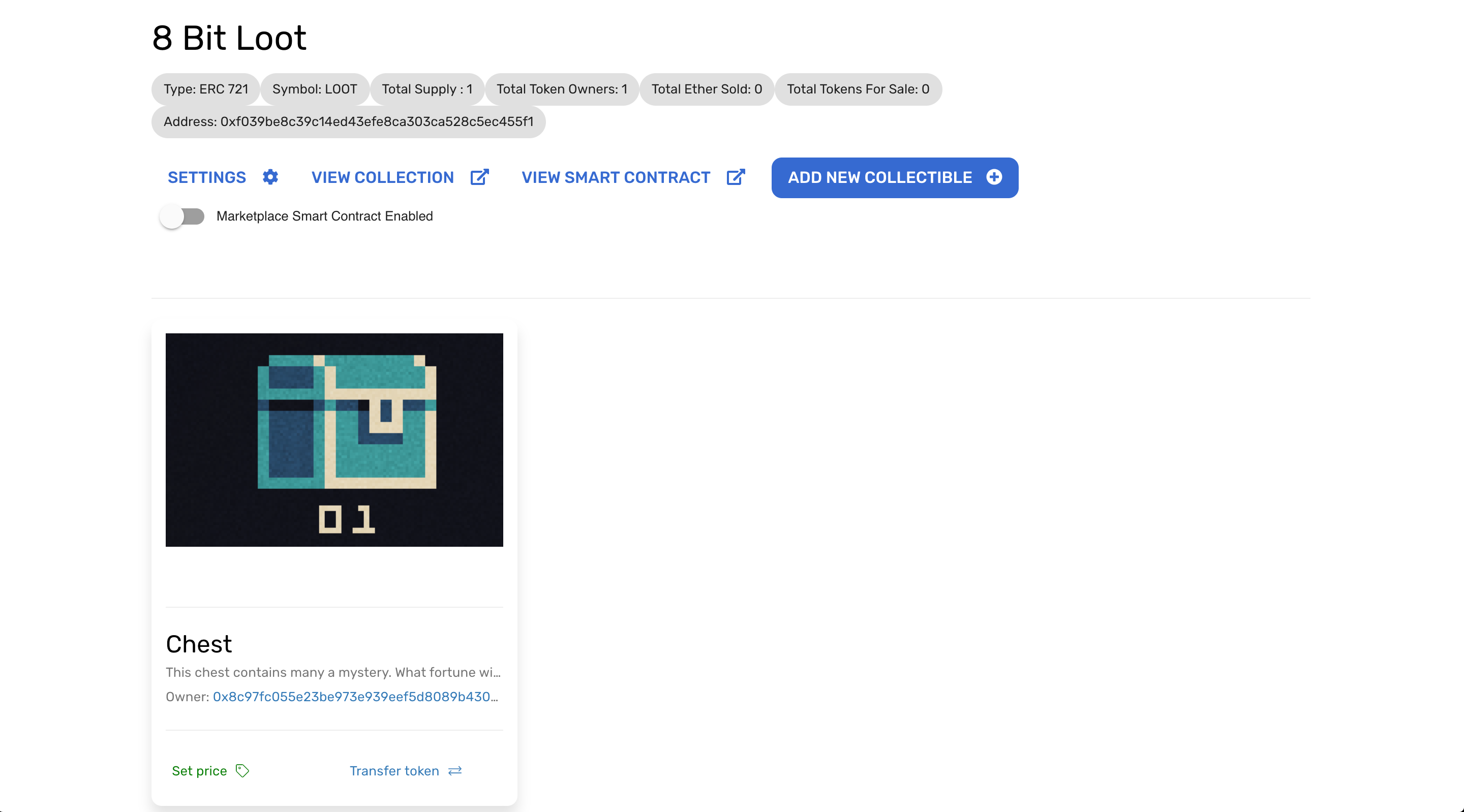Click the ERC 721 type badge icon
This screenshot has height=812, width=1464.
coord(205,89)
